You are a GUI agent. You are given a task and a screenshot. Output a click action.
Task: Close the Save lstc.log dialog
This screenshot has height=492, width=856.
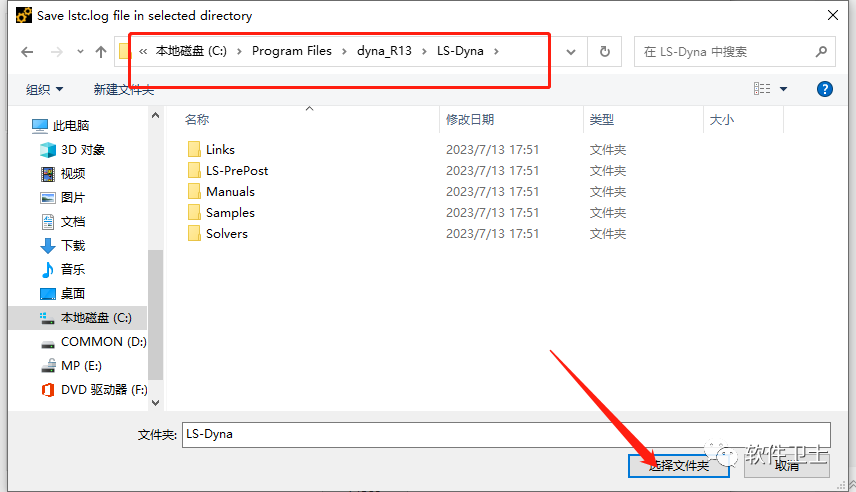[x=833, y=15]
